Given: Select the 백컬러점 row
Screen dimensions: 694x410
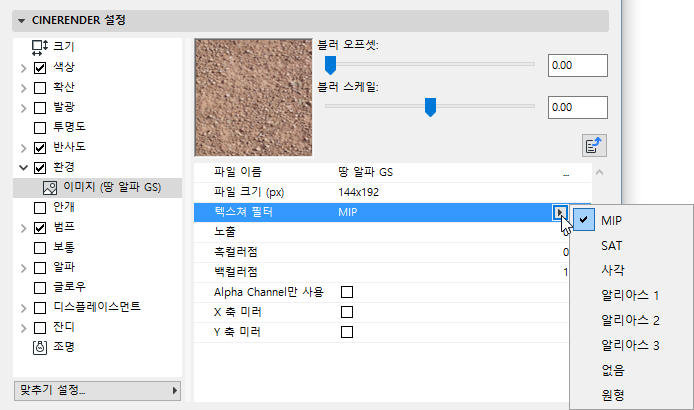Looking at the screenshot, I should 382,272.
